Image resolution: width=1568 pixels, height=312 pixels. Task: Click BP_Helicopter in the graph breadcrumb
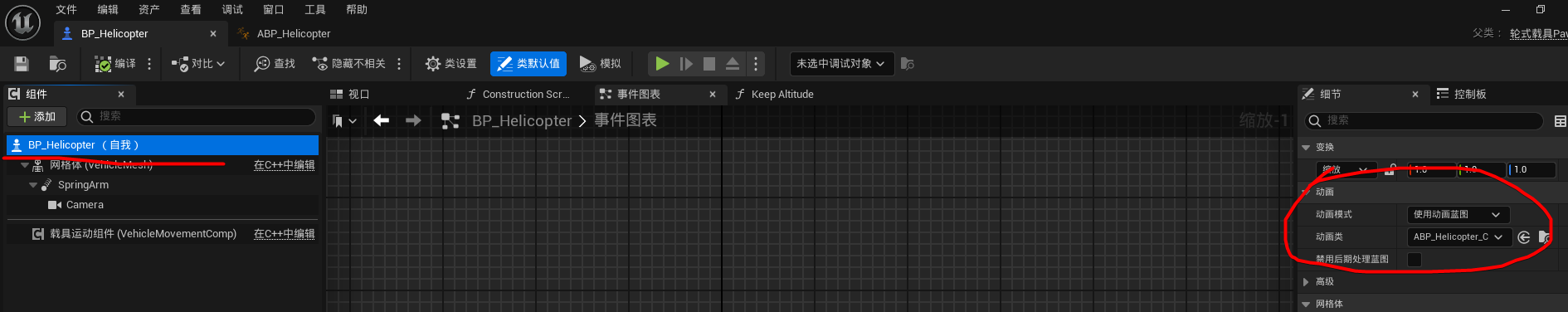(522, 121)
